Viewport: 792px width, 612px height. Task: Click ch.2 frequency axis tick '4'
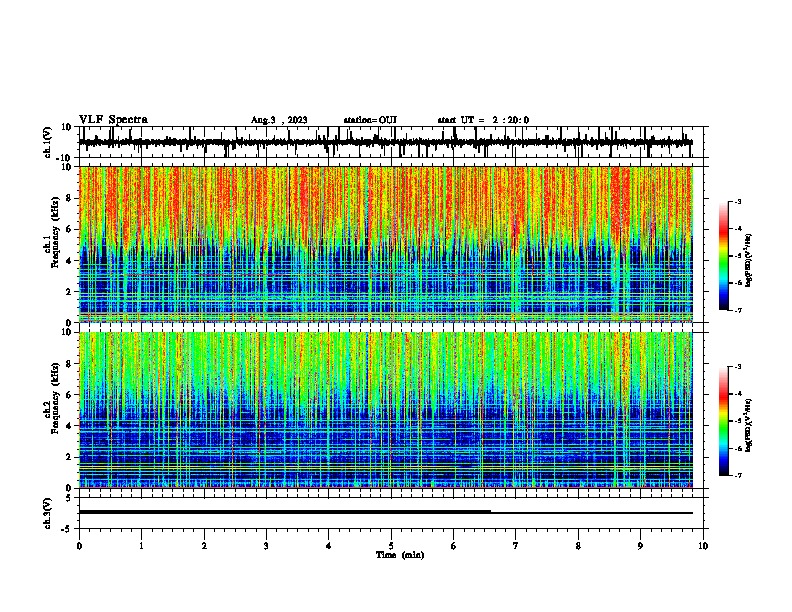tap(70, 426)
